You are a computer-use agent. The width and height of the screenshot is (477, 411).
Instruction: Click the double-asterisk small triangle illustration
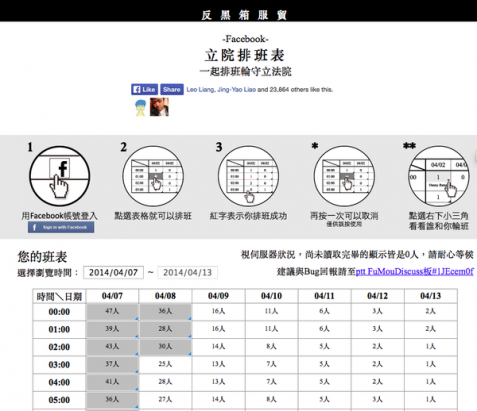[x=439, y=176]
